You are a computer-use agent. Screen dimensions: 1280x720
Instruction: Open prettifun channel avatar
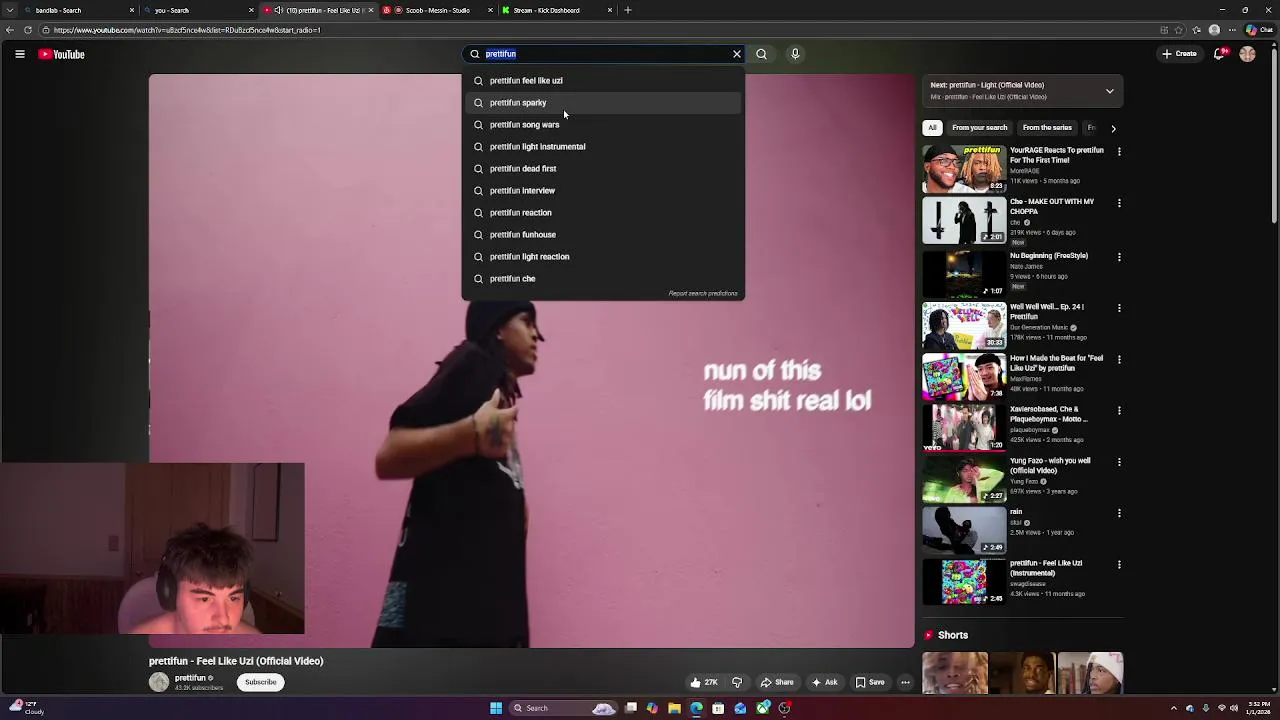[x=159, y=682]
